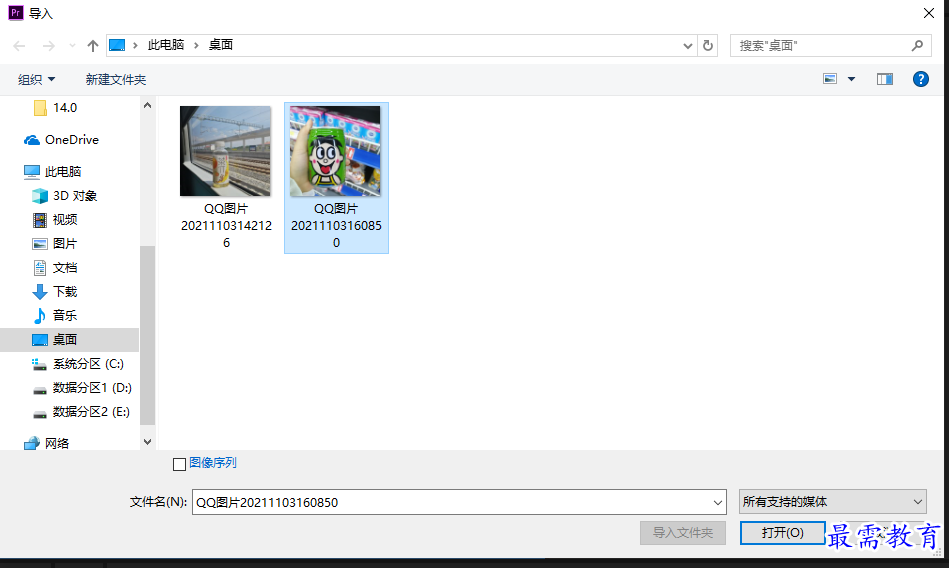
Task: Enable the 图像序列 checkbox
Action: coord(179,464)
